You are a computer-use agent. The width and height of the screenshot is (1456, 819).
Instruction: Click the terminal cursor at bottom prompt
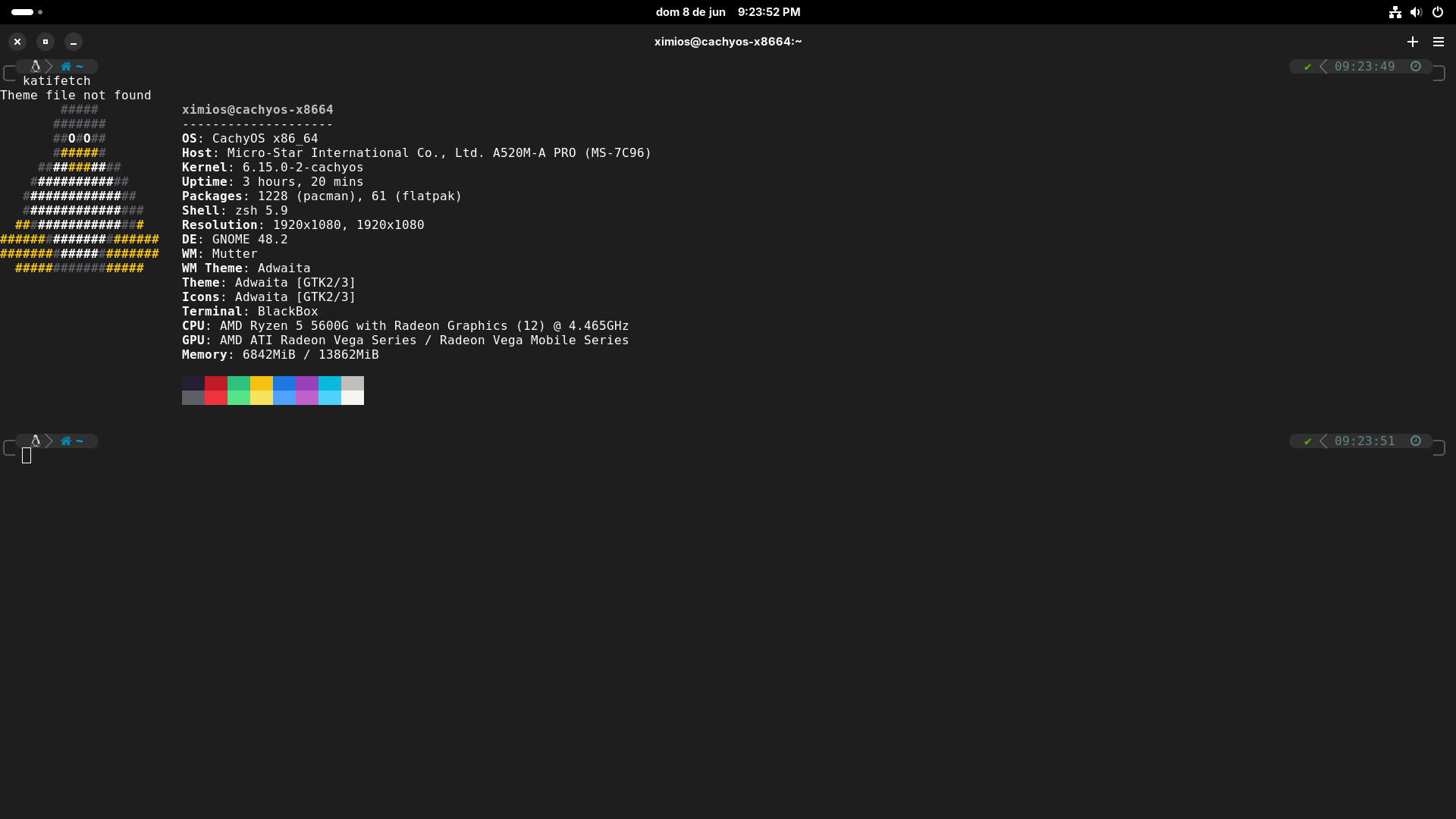(27, 456)
